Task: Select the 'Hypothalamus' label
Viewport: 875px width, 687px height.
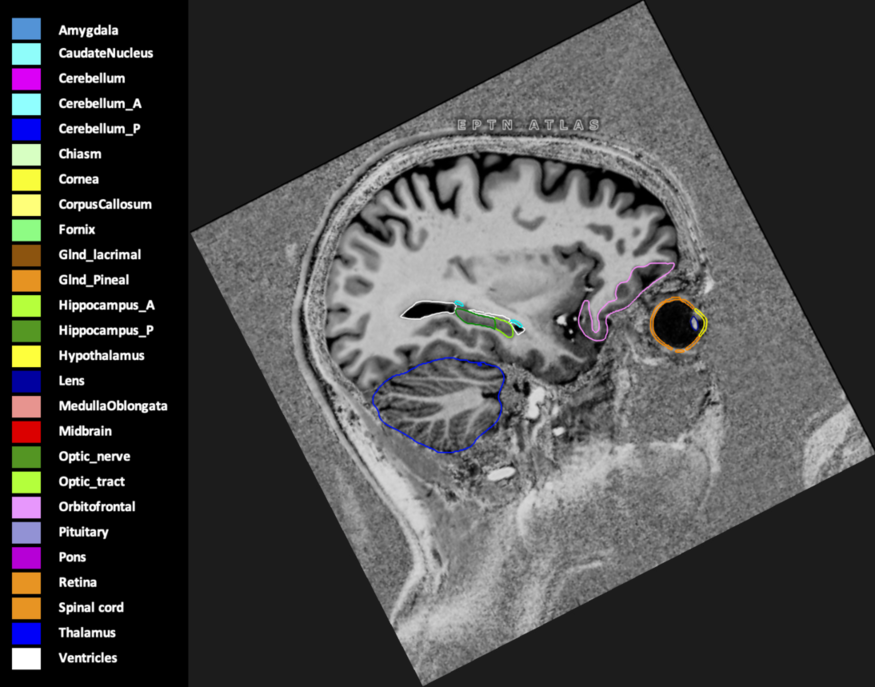Action: 102,356
